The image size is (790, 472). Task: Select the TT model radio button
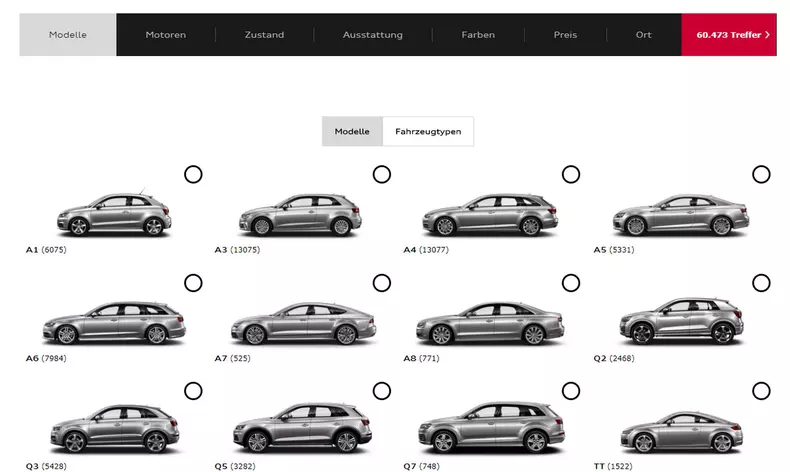[x=761, y=391]
